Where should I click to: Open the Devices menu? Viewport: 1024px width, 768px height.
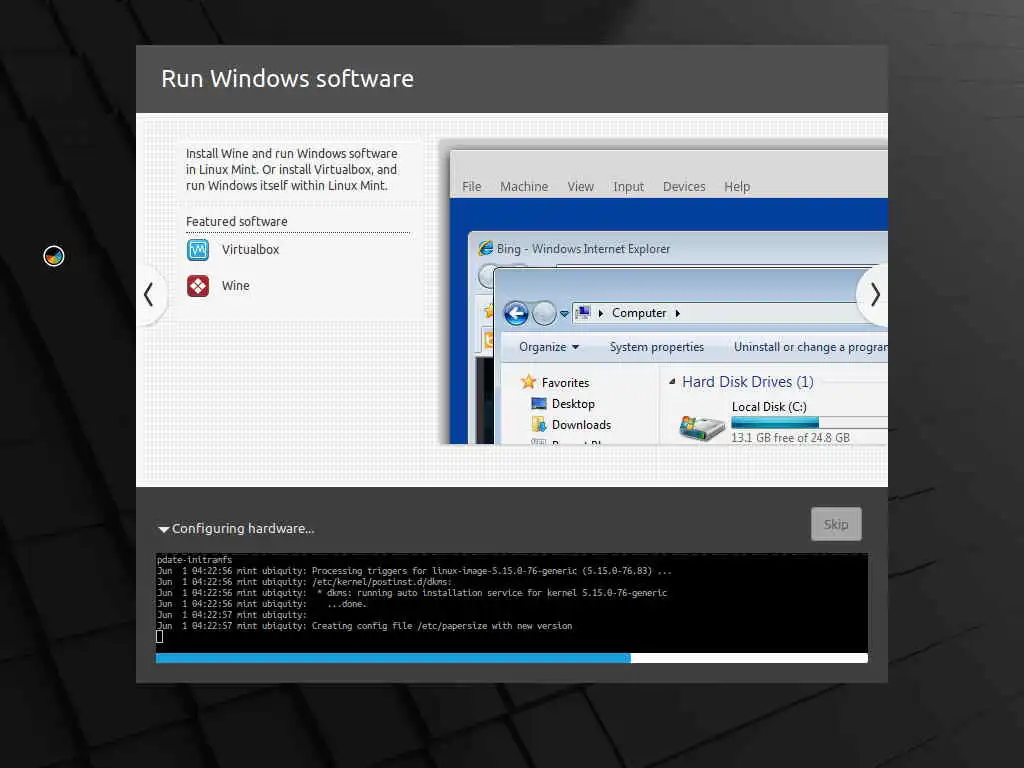tap(684, 187)
